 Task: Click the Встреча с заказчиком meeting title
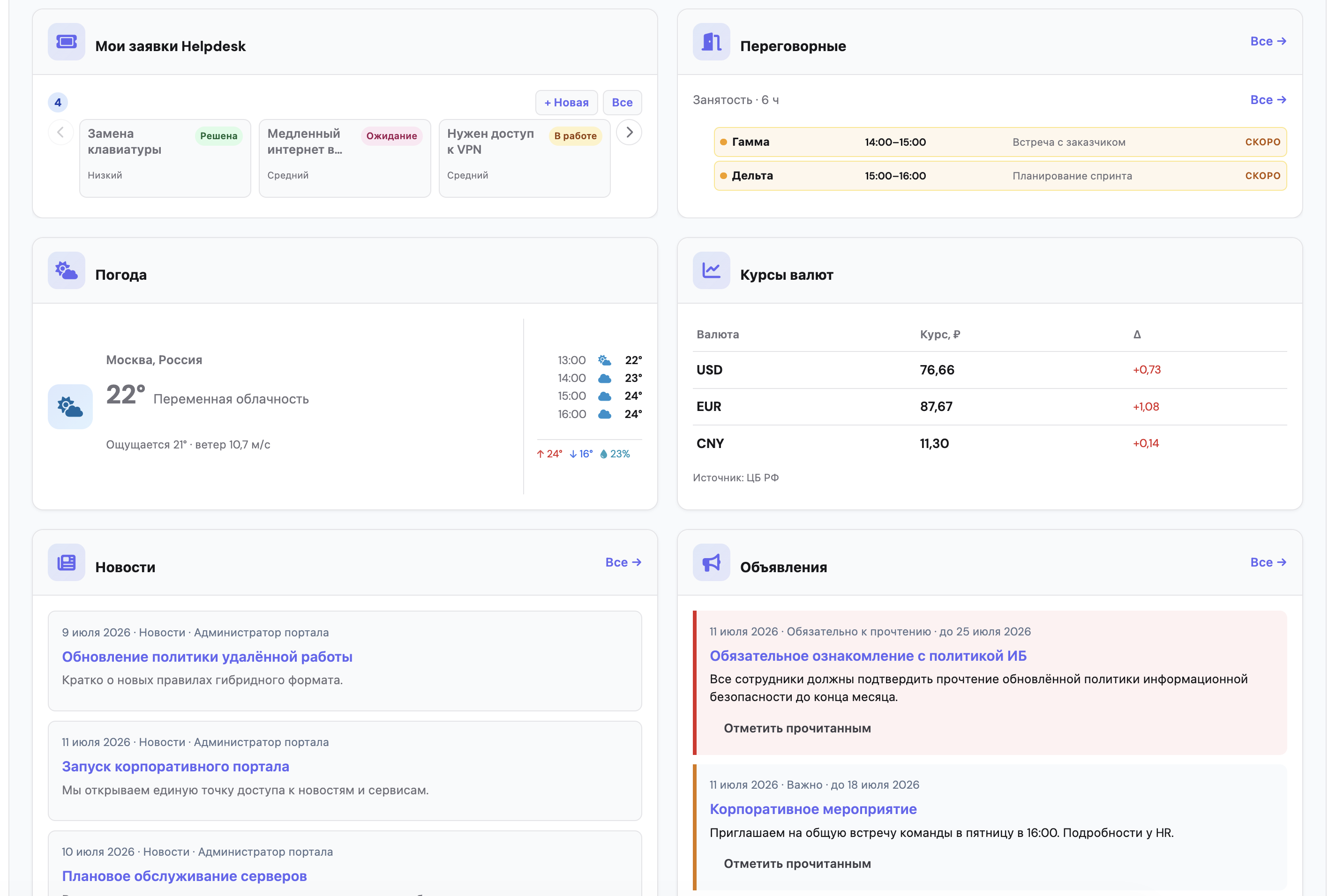(x=1068, y=142)
